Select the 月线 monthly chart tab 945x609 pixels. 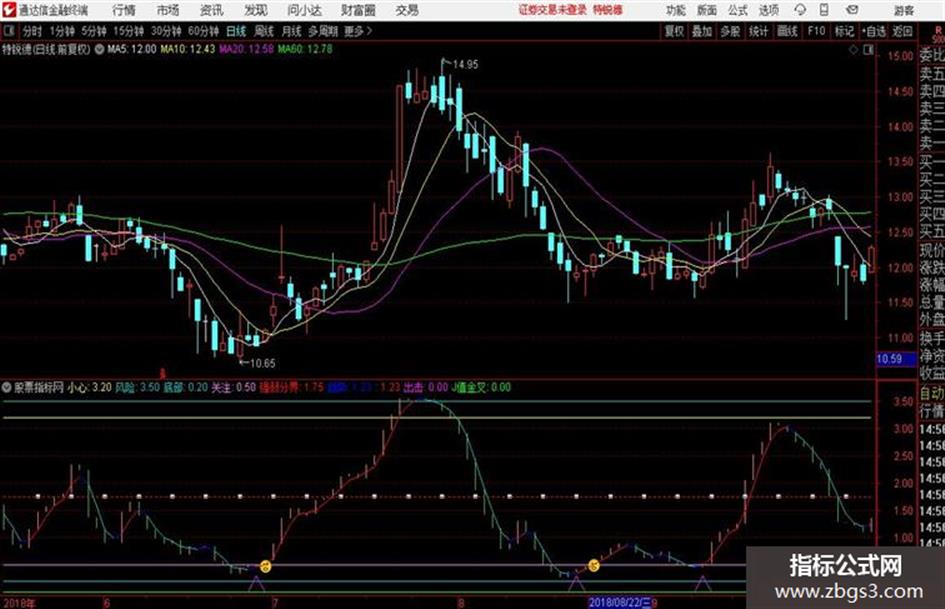click(292, 31)
